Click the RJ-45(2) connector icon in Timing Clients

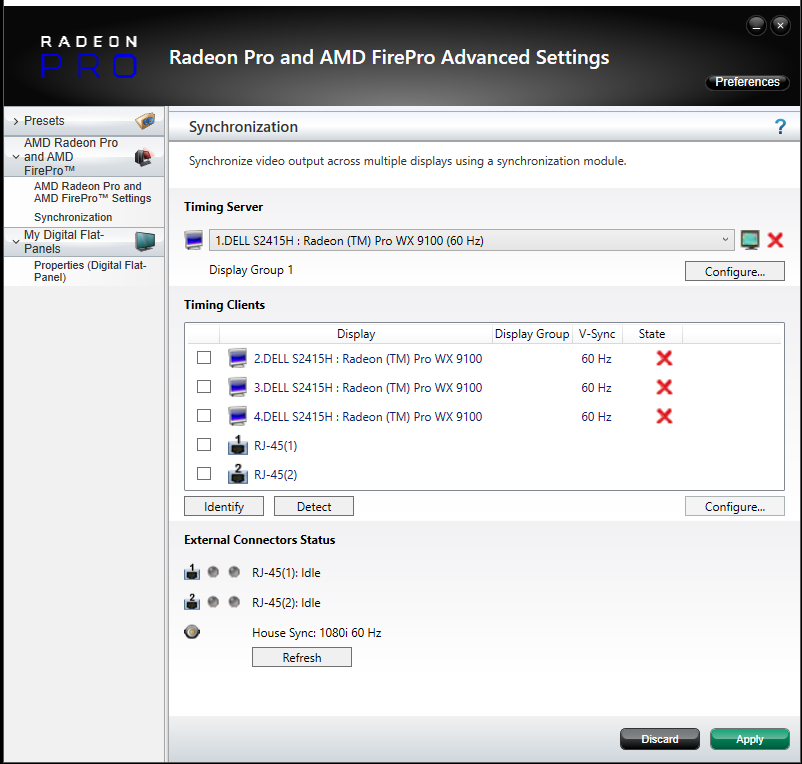tap(237, 474)
